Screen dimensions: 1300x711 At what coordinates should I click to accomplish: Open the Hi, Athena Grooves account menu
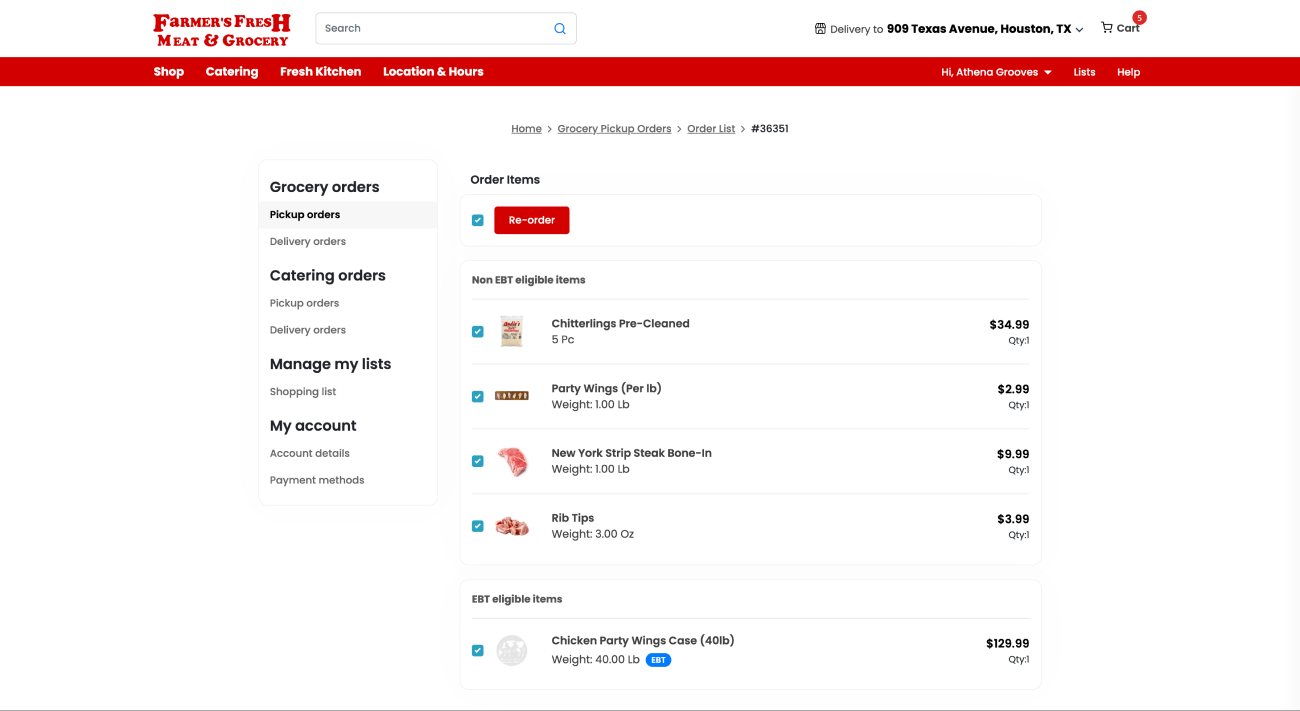(996, 72)
